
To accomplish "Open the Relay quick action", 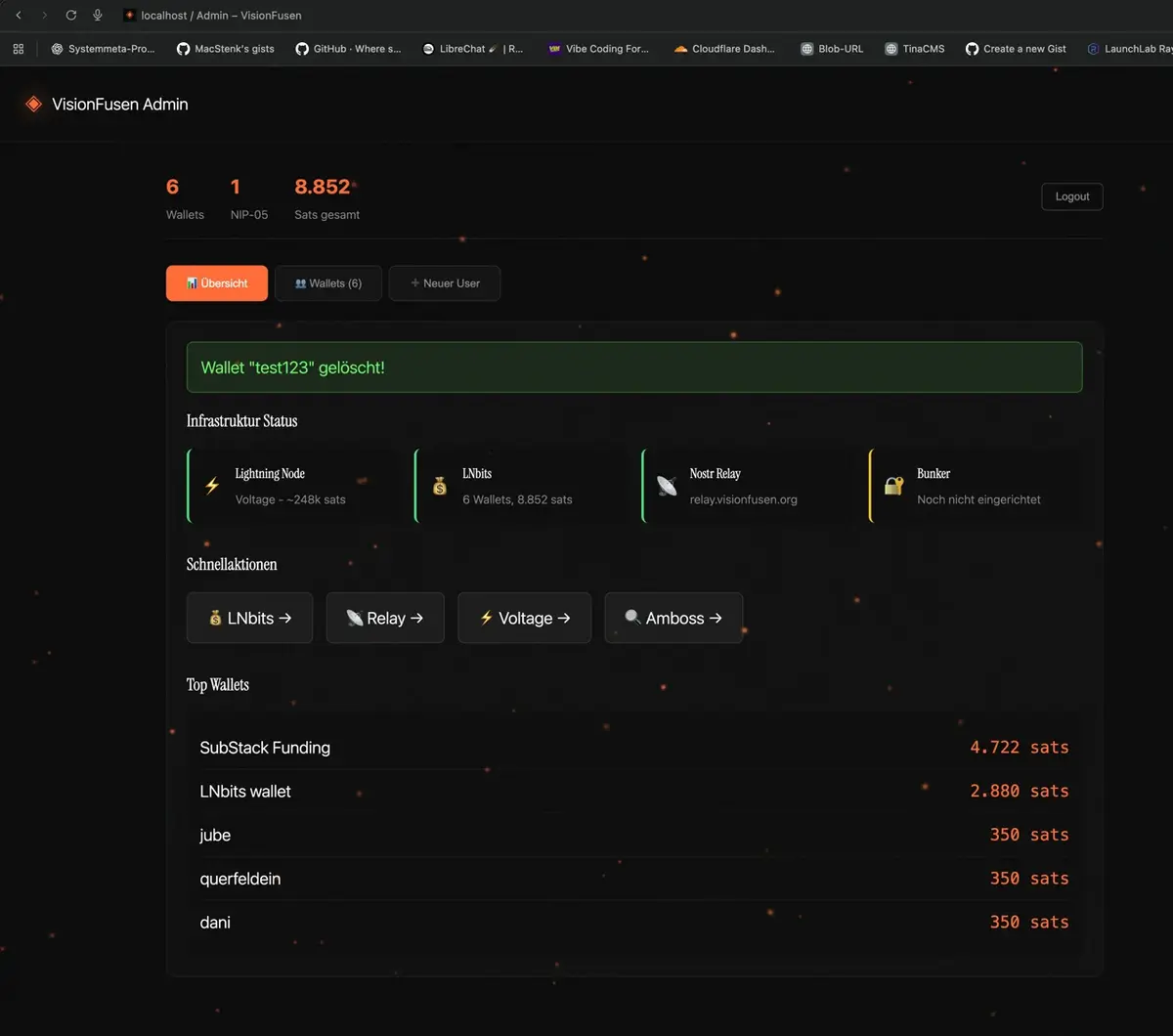I will [385, 618].
